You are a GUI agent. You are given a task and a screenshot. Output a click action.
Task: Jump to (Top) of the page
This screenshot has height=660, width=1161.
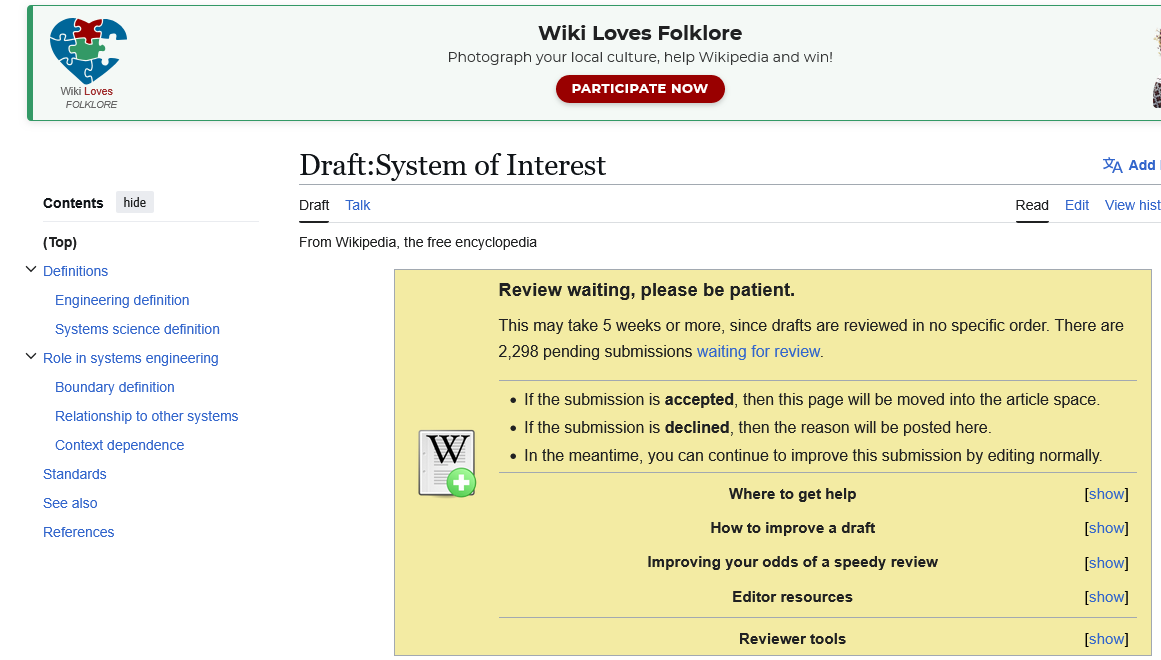tap(60, 242)
